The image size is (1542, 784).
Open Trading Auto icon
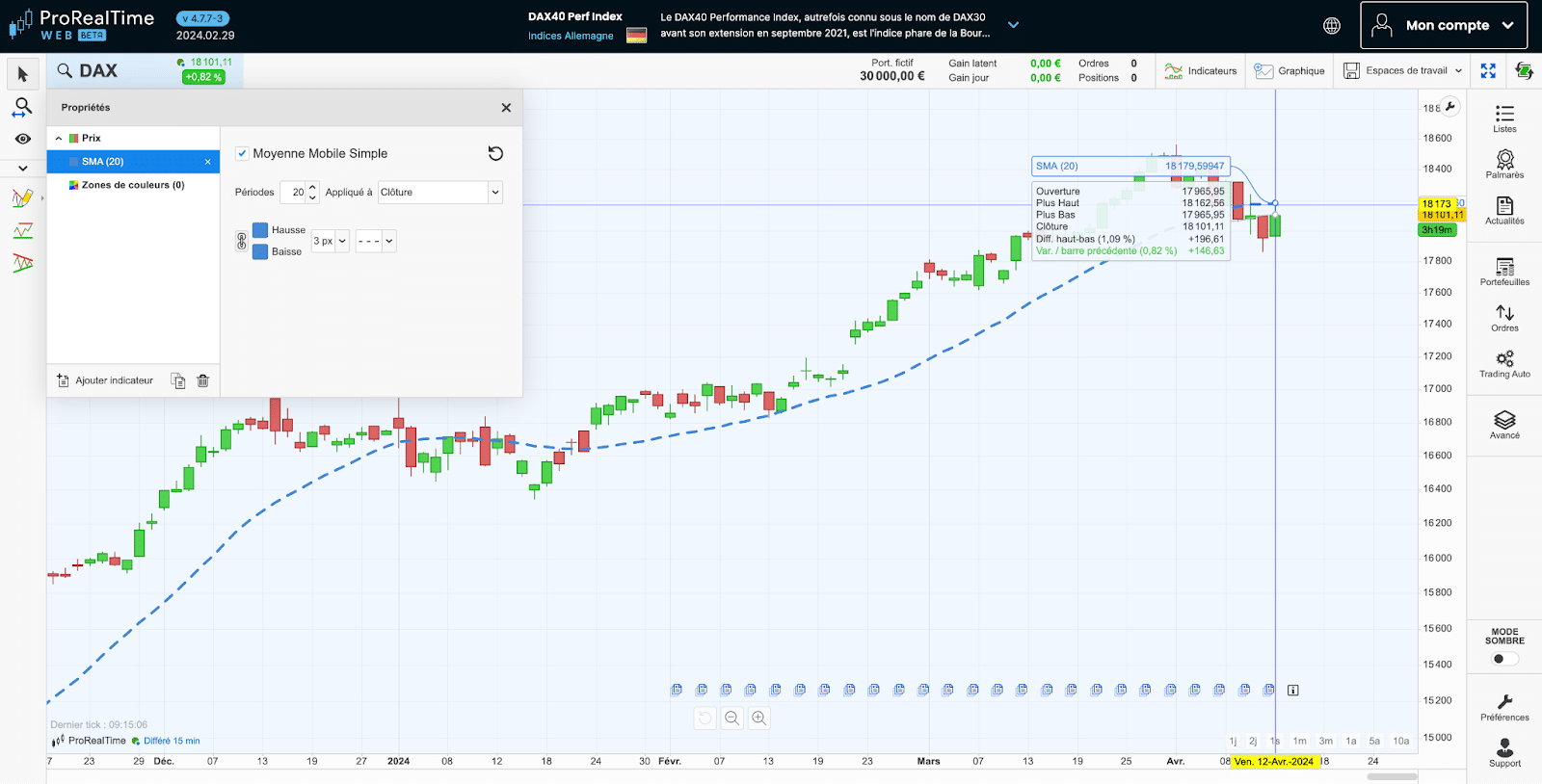[x=1504, y=362]
